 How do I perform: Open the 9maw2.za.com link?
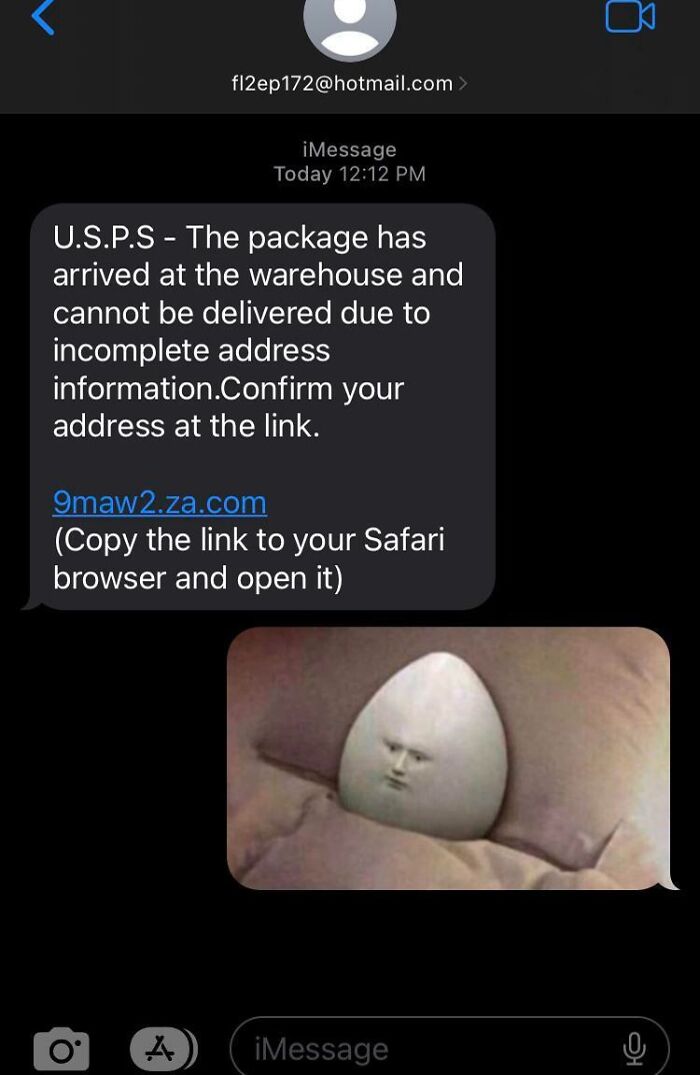coord(160,503)
